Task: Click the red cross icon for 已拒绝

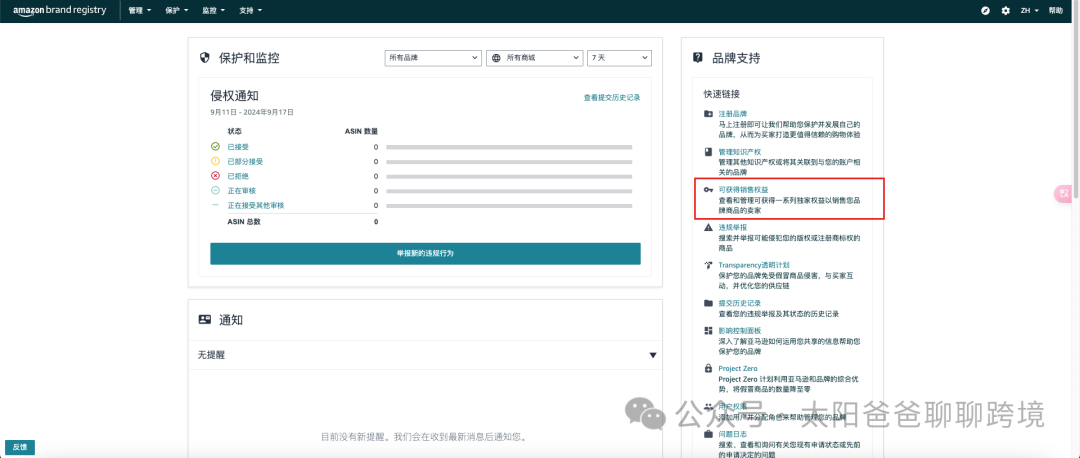Action: [x=216, y=176]
